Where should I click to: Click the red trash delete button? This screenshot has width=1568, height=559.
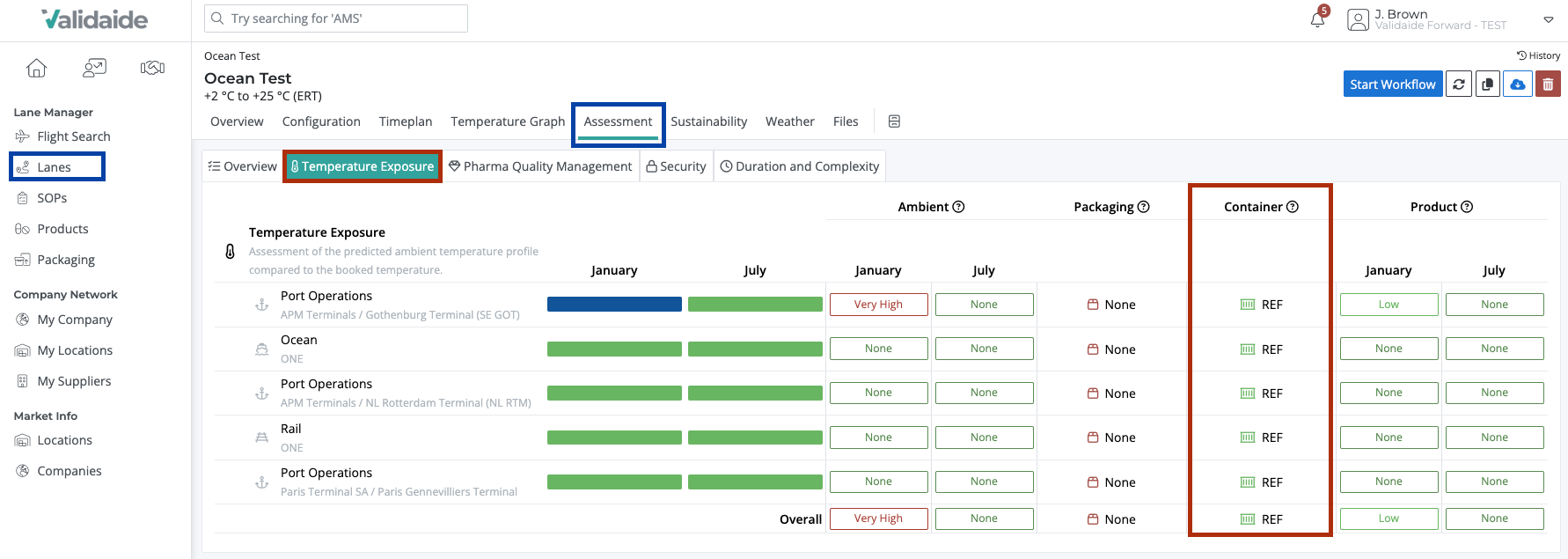pyautogui.click(x=1548, y=85)
